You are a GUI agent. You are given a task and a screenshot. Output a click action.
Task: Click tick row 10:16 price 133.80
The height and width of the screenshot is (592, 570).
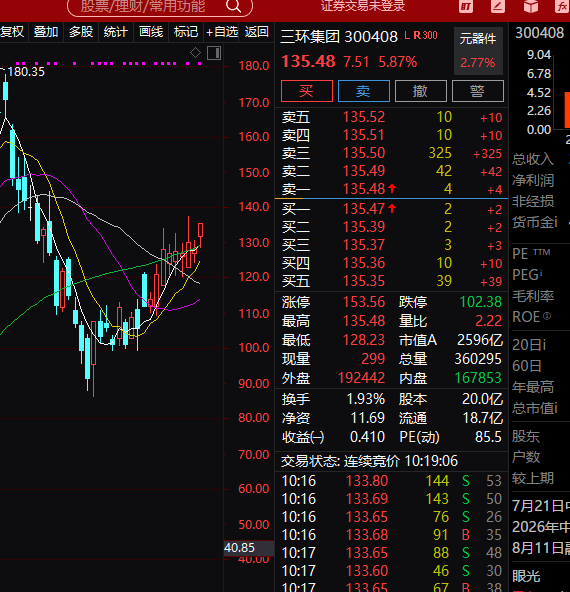tap(391, 481)
